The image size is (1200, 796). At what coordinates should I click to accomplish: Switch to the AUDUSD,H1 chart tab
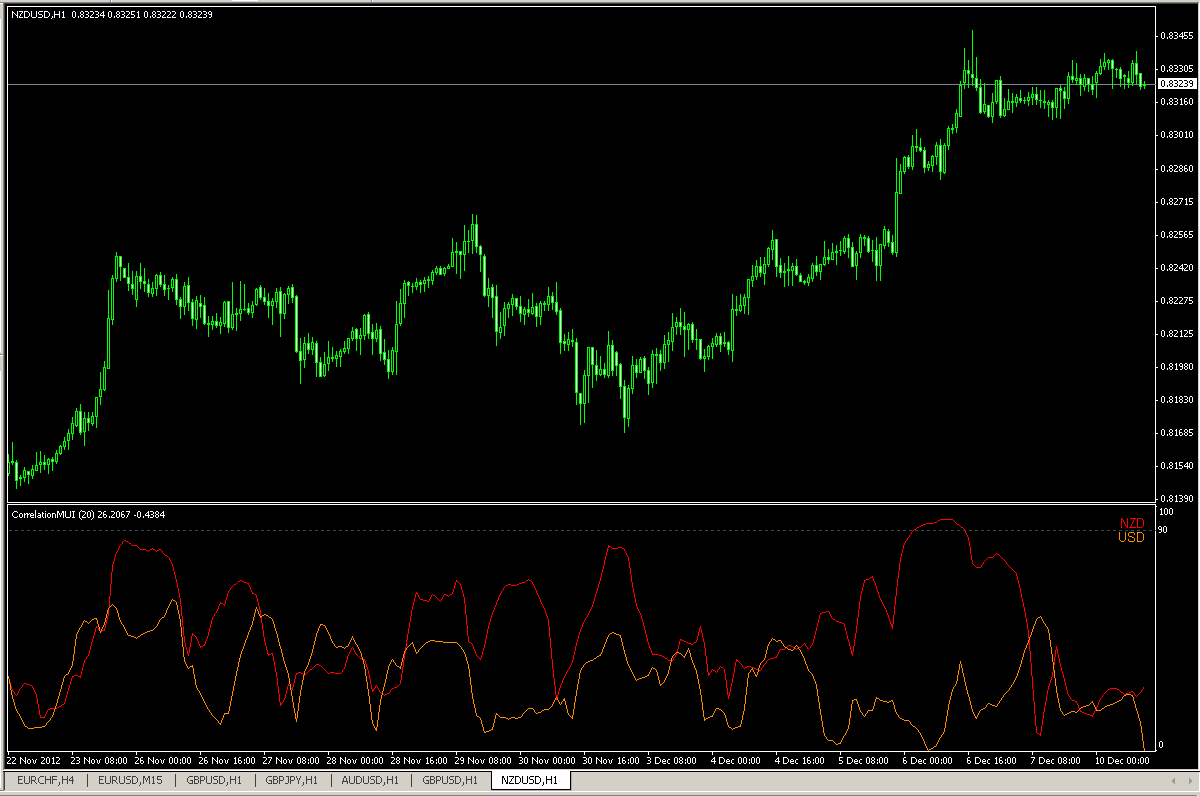click(x=370, y=779)
